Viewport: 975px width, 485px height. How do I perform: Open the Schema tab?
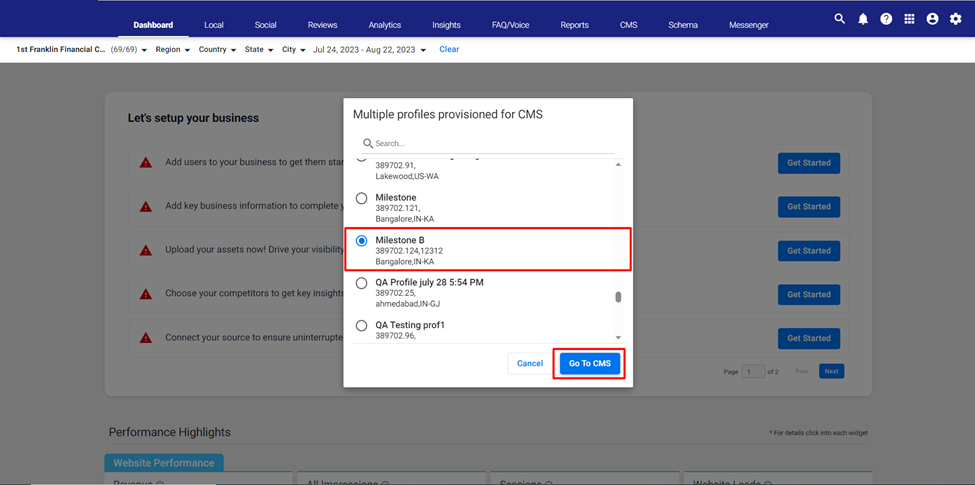pyautogui.click(x=683, y=25)
